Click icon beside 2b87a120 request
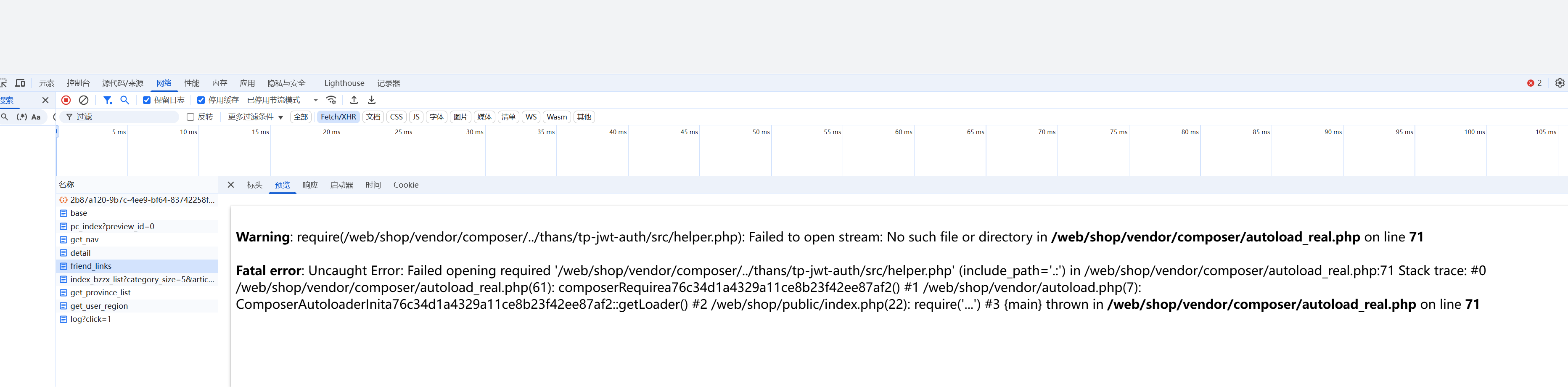 (63, 199)
